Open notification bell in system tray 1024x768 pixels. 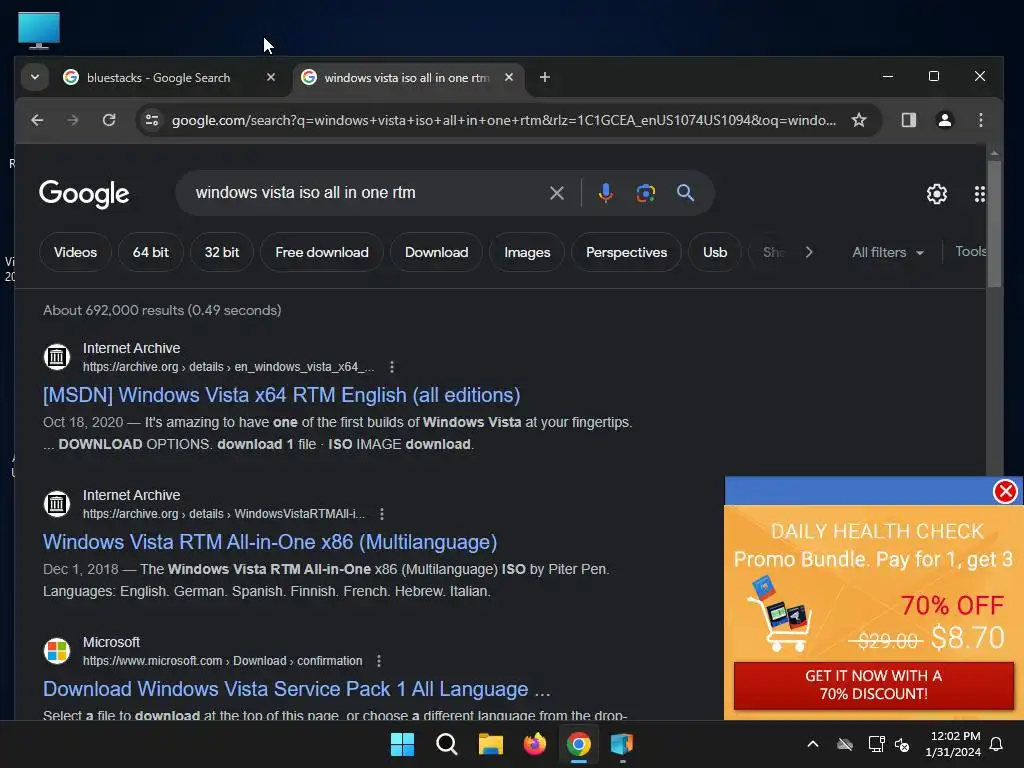997,744
